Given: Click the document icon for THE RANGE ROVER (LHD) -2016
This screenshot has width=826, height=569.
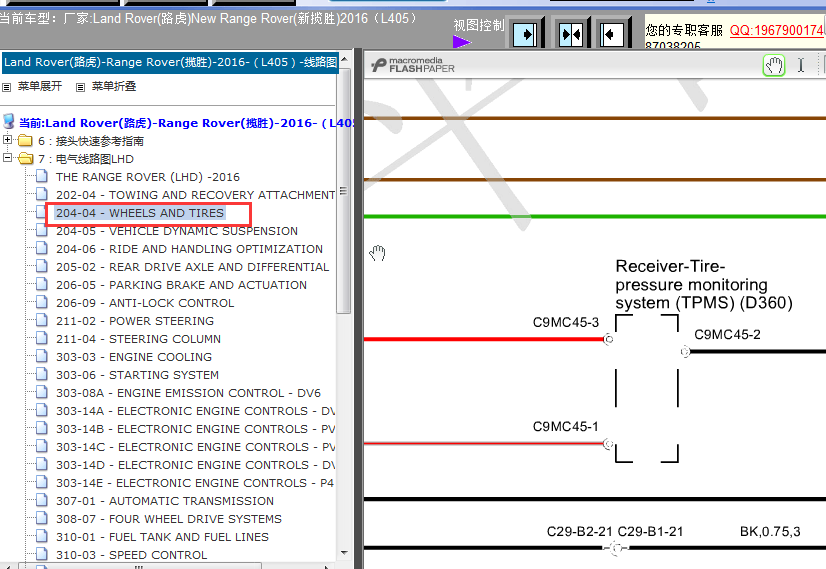Looking at the screenshot, I should point(42,176).
